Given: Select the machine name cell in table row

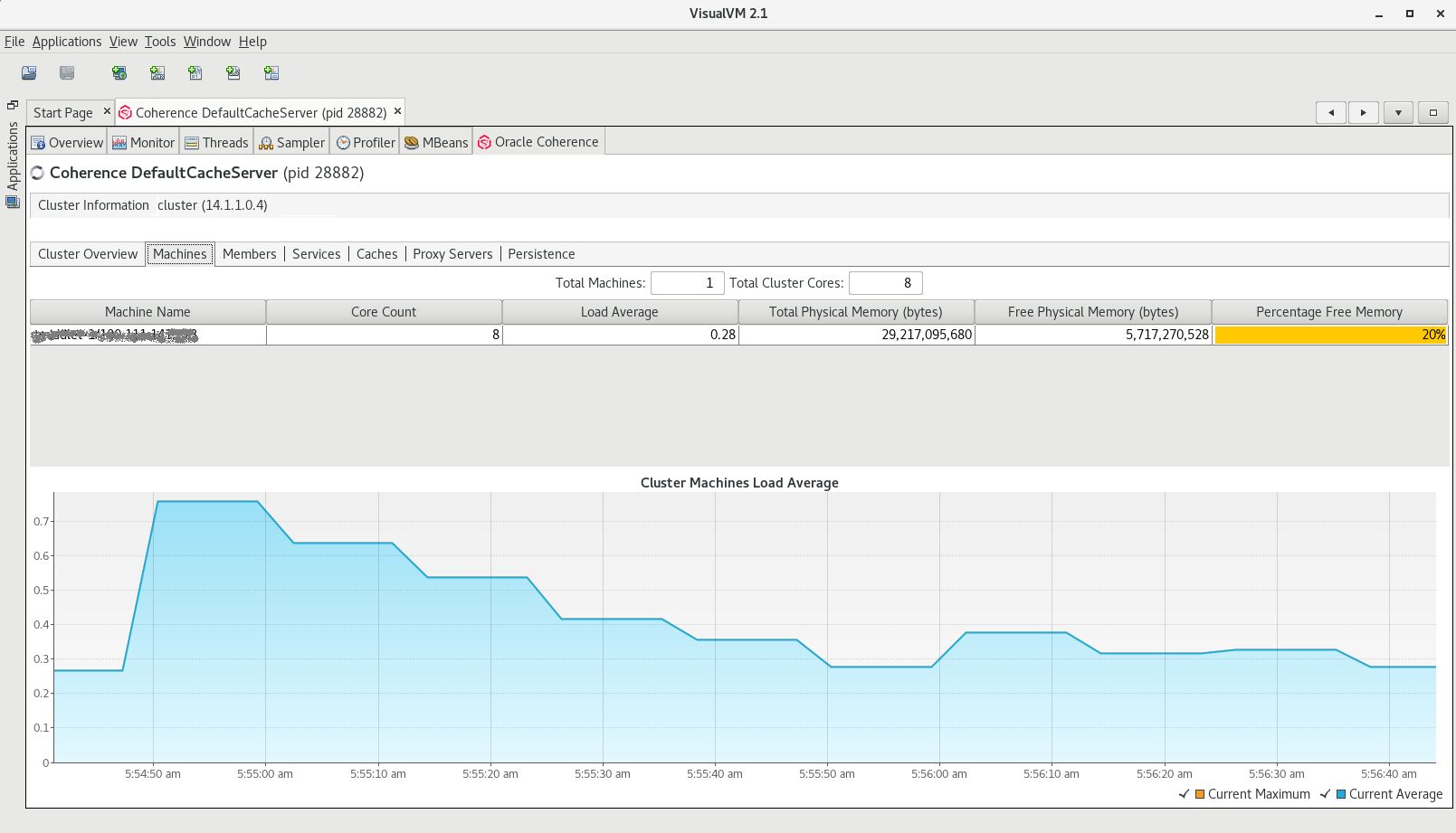Looking at the screenshot, I should (148, 335).
